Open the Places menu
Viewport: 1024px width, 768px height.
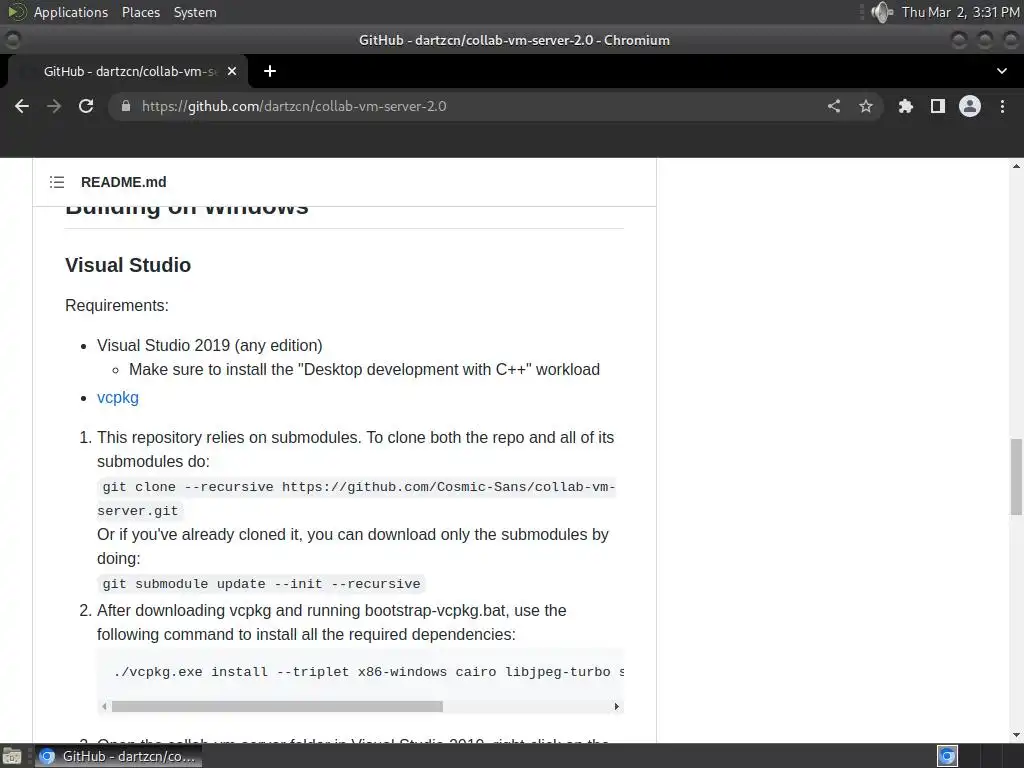point(140,12)
